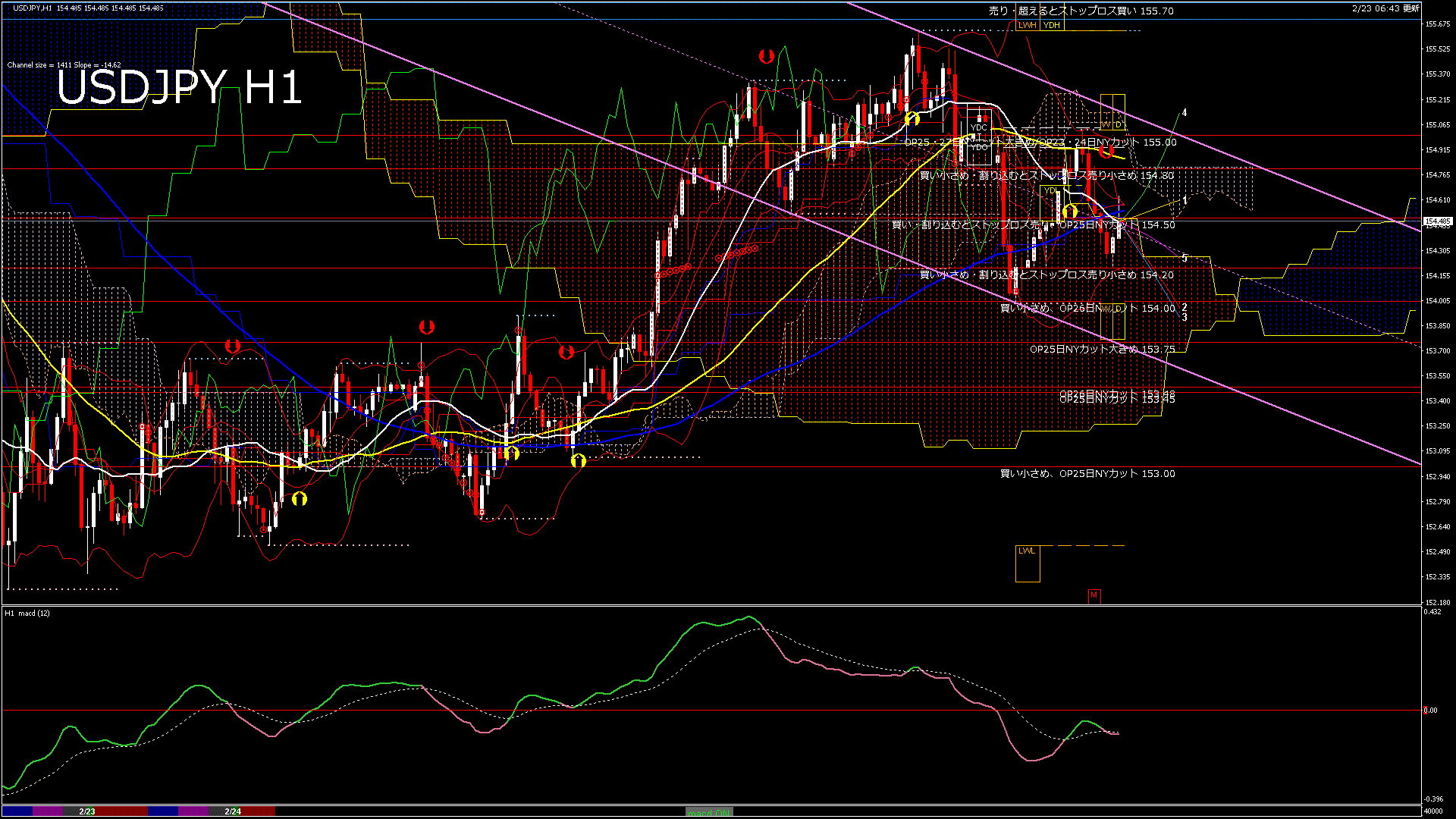Click the yellow U marker below the 152.6 lows
Viewport: 1456px width, 819px height.
(x=300, y=500)
